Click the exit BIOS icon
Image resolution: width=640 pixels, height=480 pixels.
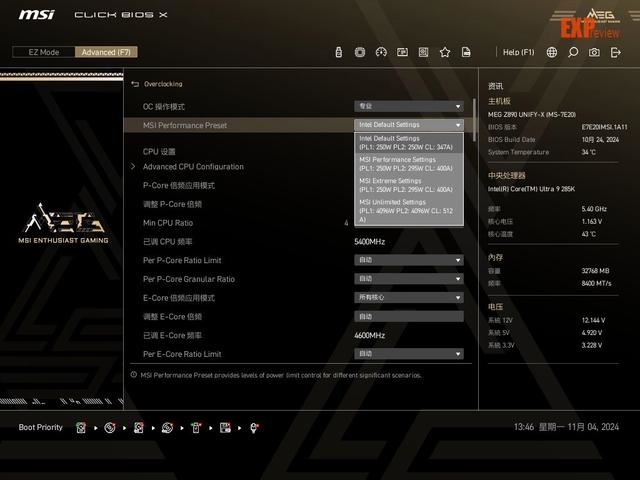click(x=616, y=52)
